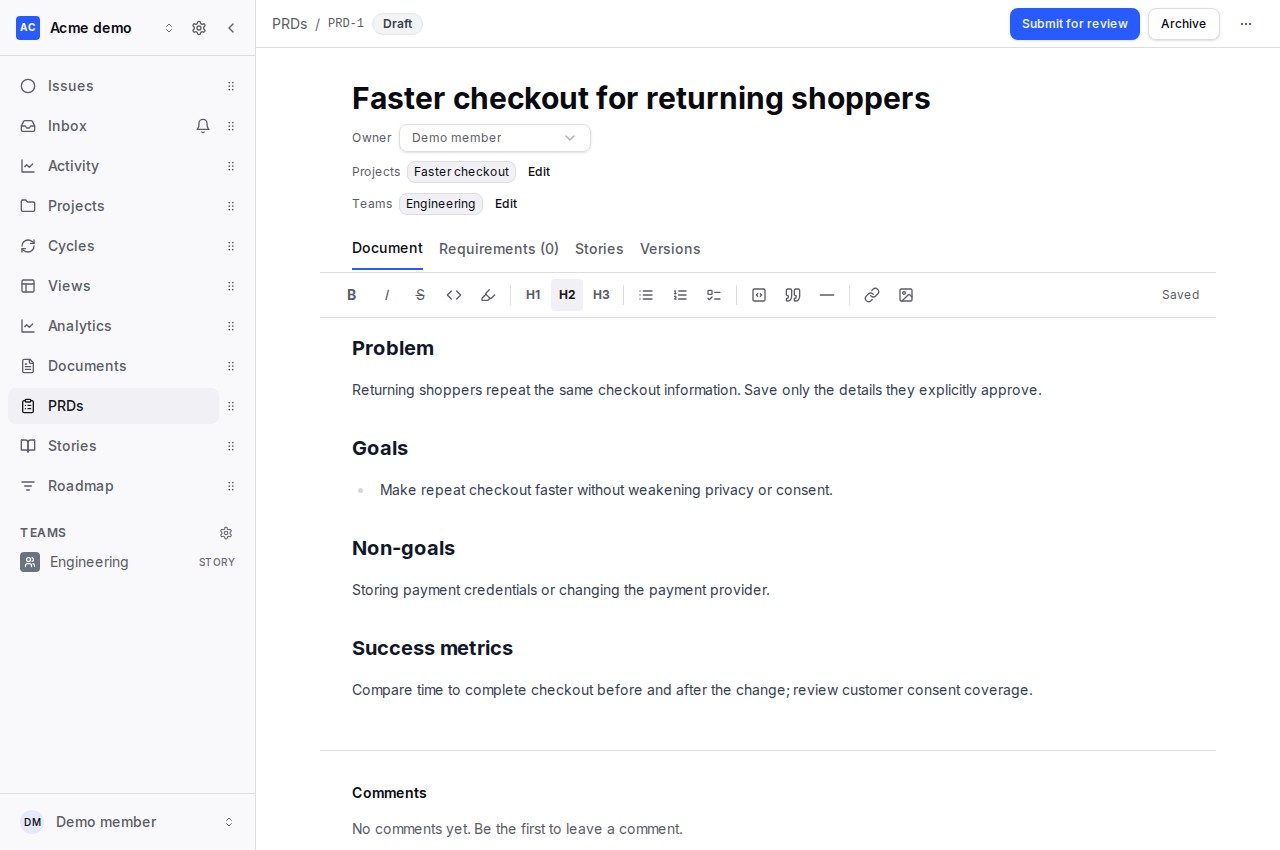Switch to the Stories tab in the PRD
This screenshot has width=1280, height=850.
599,249
